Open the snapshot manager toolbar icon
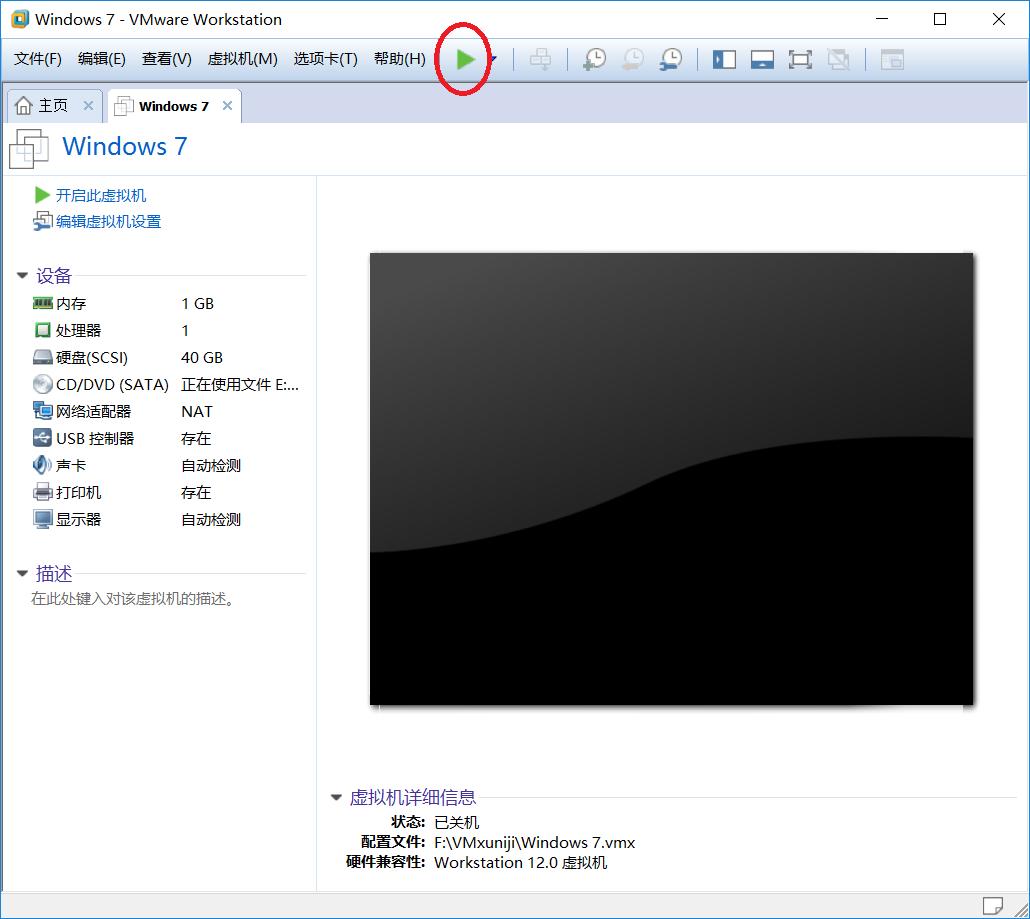1030x919 pixels. tap(671, 60)
